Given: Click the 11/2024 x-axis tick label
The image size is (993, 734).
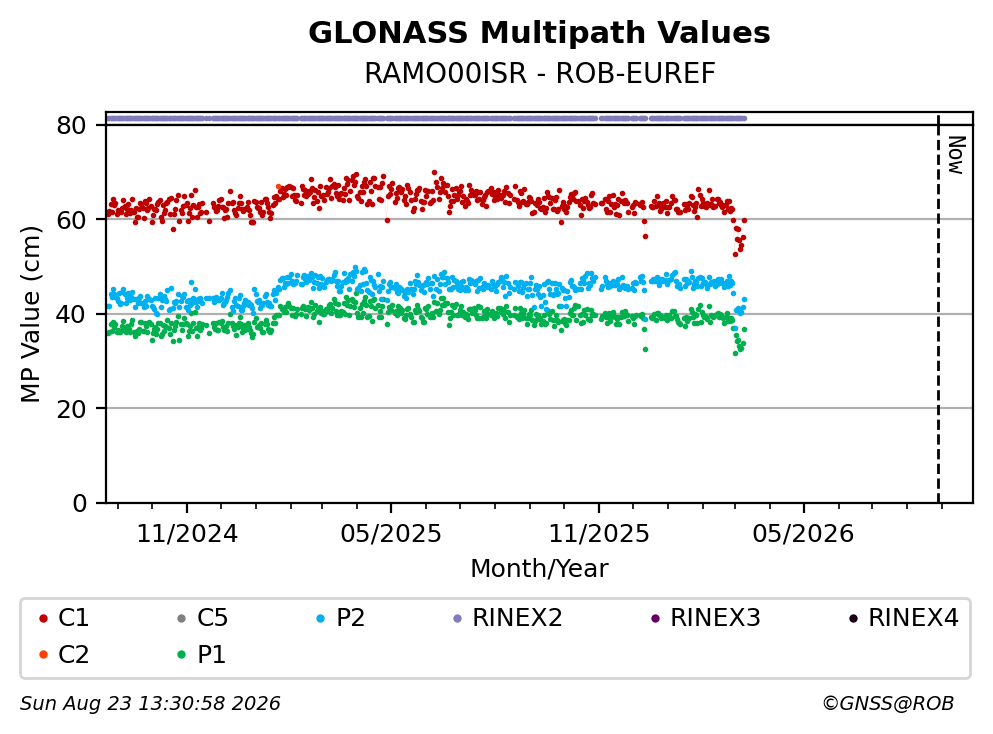Looking at the screenshot, I should tap(187, 534).
